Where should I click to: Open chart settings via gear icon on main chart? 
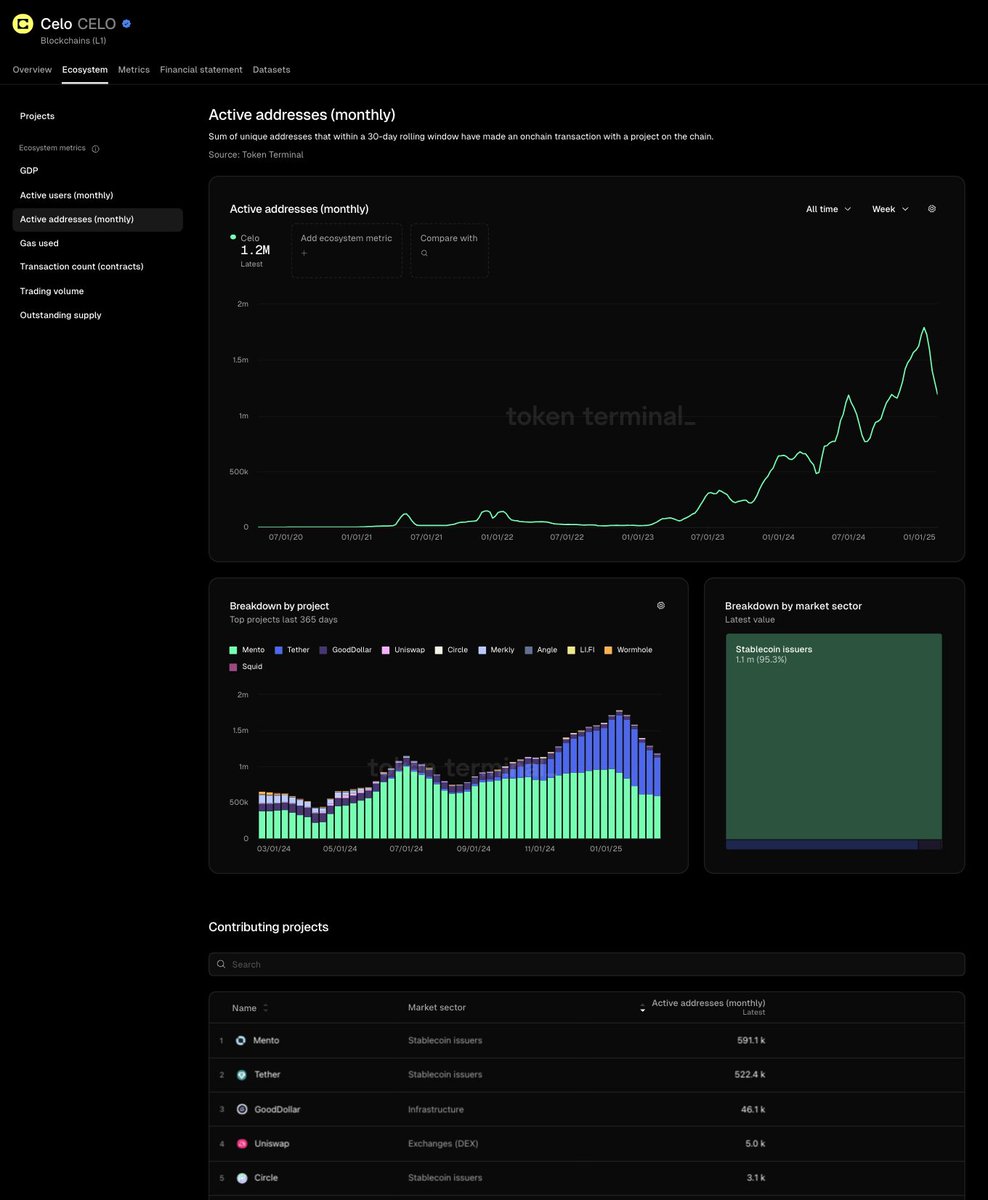931,209
